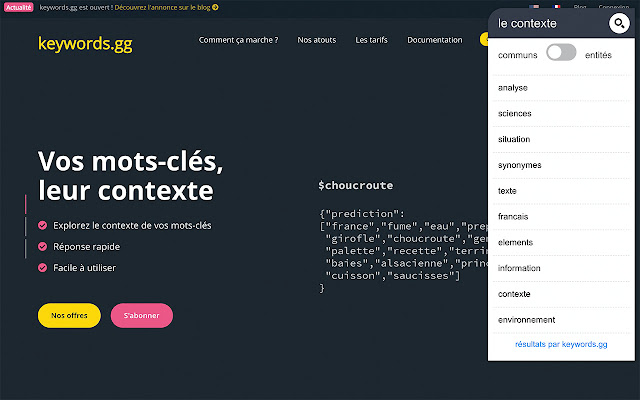
Task: Click the French flag language icon
Action: pos(556,7)
